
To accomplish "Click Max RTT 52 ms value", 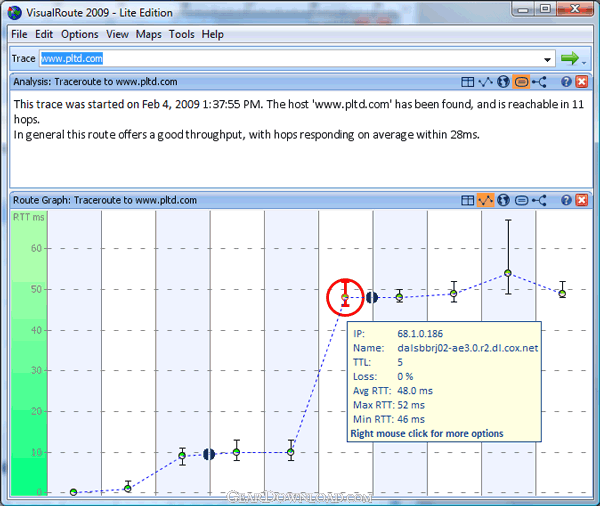I will pos(411,405).
